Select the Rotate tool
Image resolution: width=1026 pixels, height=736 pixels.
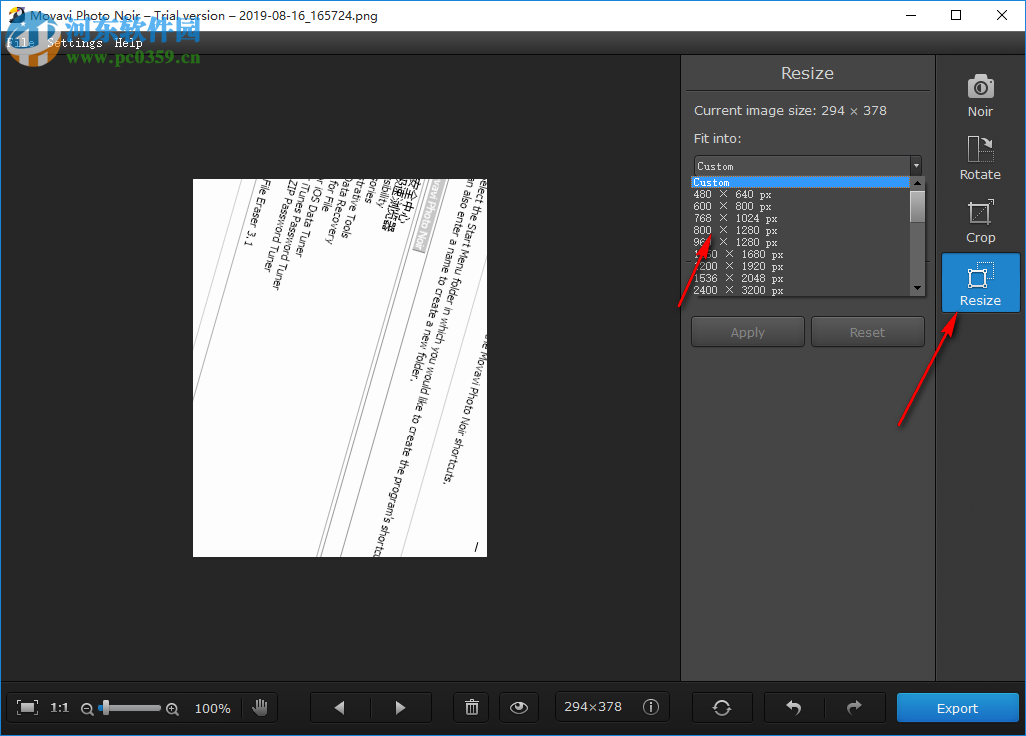tap(979, 158)
